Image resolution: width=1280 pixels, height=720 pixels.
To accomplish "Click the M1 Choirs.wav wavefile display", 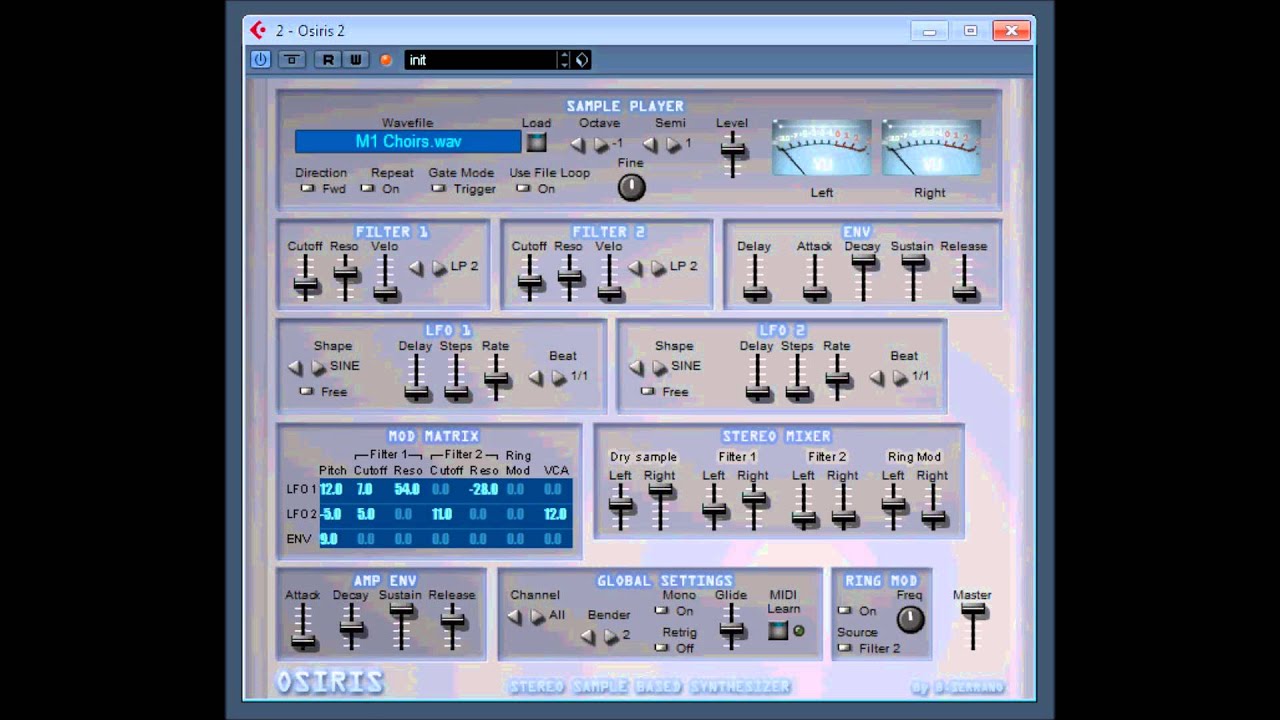I will tap(408, 142).
